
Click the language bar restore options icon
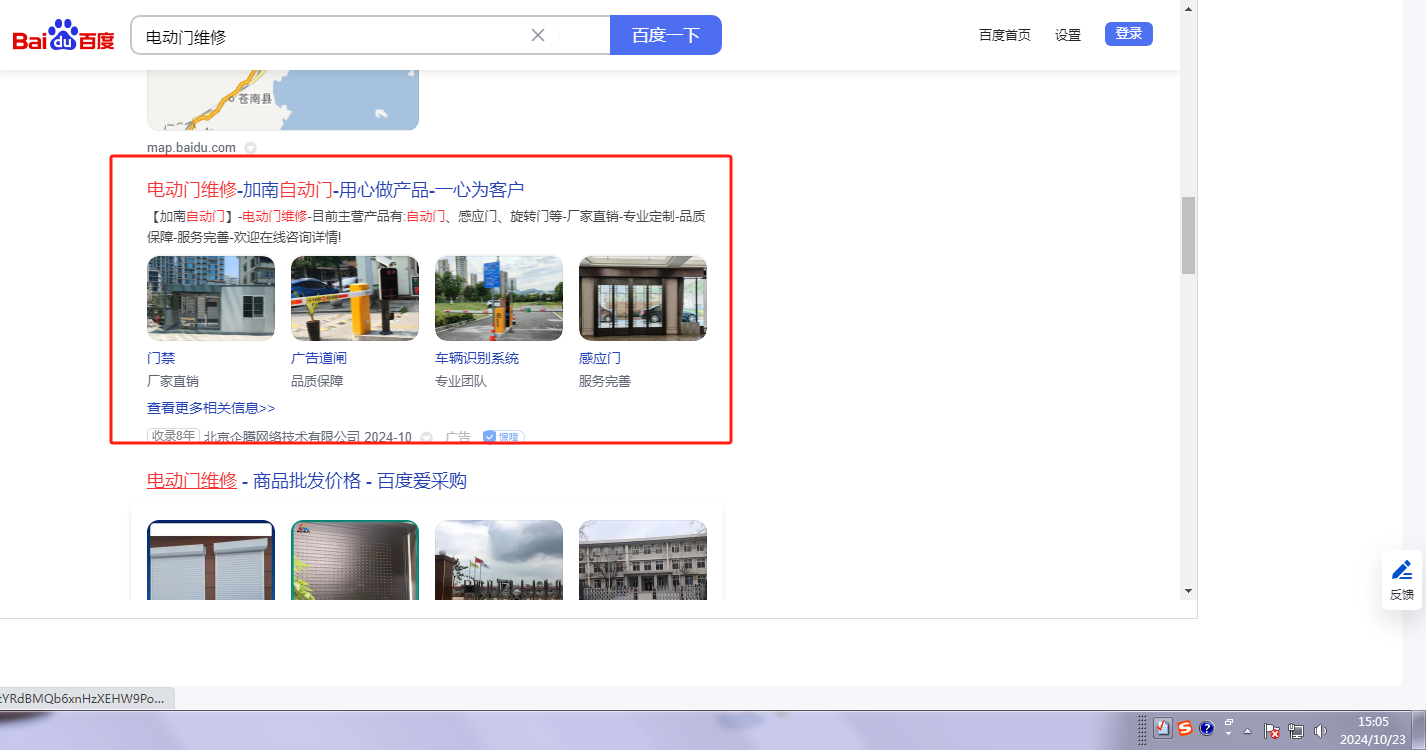pyautogui.click(x=1229, y=723)
